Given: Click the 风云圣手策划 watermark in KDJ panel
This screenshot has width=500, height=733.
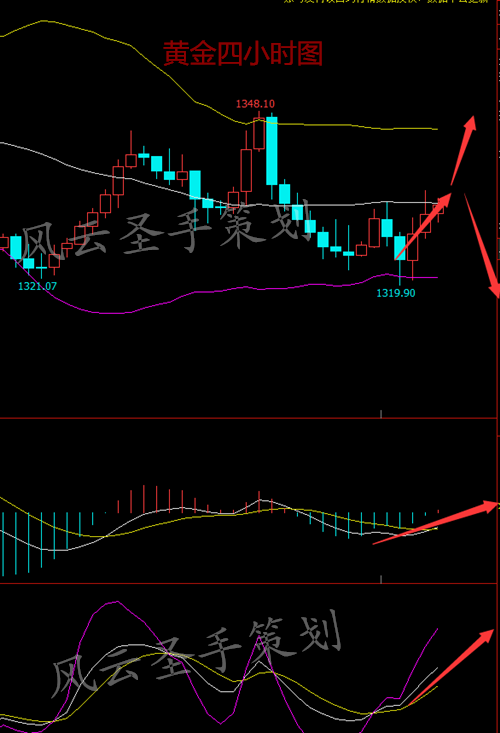Looking at the screenshot, I should (196, 652).
